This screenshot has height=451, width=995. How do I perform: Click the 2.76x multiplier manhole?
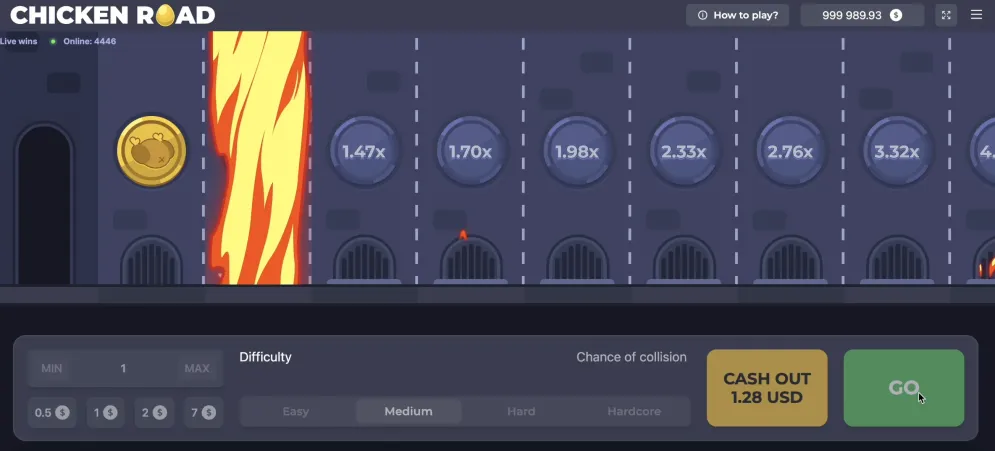pyautogui.click(x=790, y=152)
